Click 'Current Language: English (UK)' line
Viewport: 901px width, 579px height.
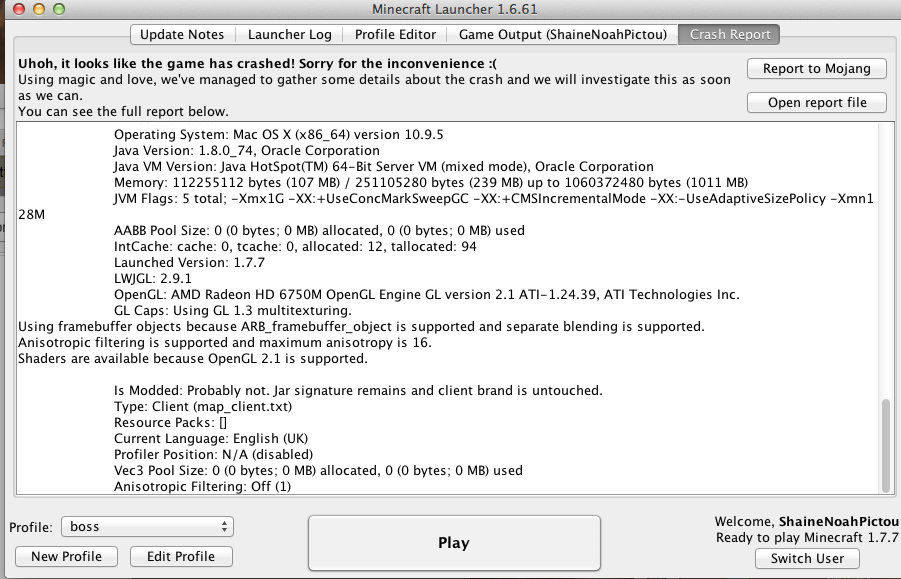[211, 439]
